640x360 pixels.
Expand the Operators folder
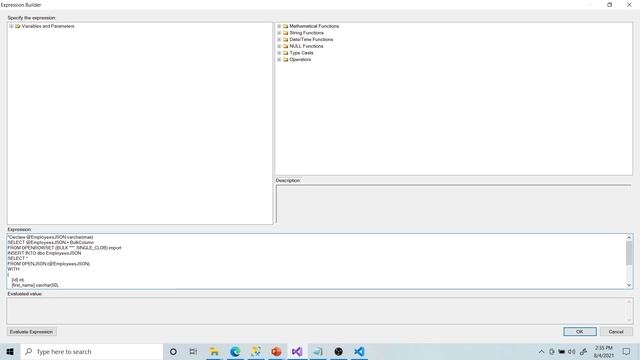pos(279,60)
